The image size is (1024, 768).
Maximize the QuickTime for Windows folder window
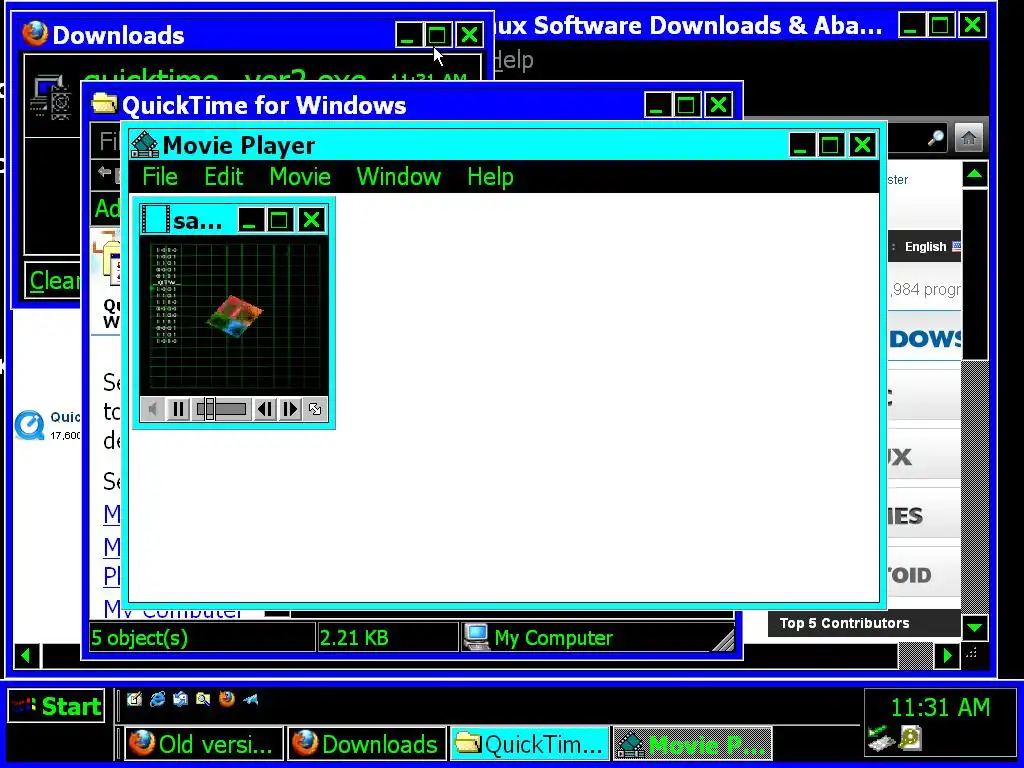686,104
